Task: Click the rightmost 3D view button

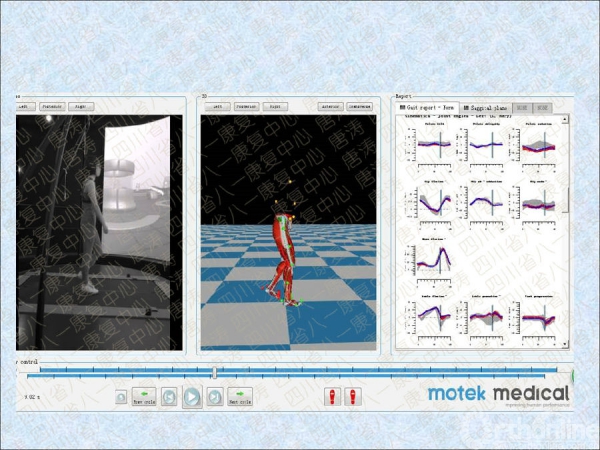Action: click(x=359, y=105)
